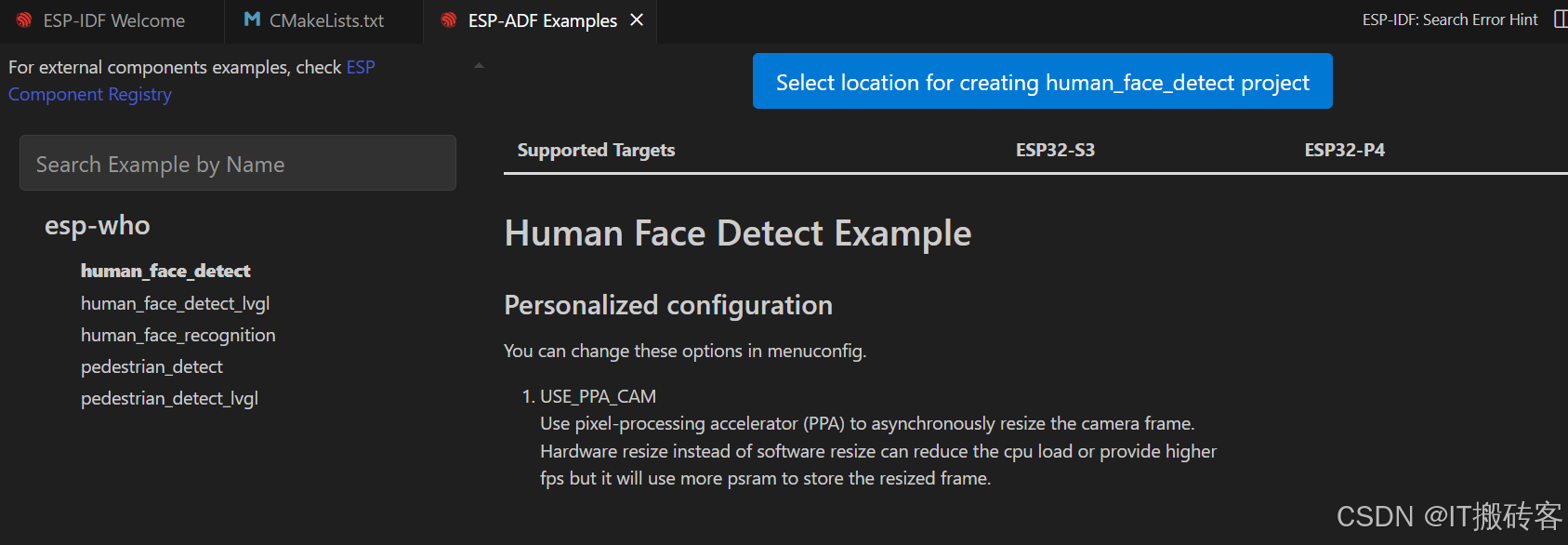Open the split editor icon at top right
1568x545 pixels.
pyautogui.click(x=1561, y=19)
